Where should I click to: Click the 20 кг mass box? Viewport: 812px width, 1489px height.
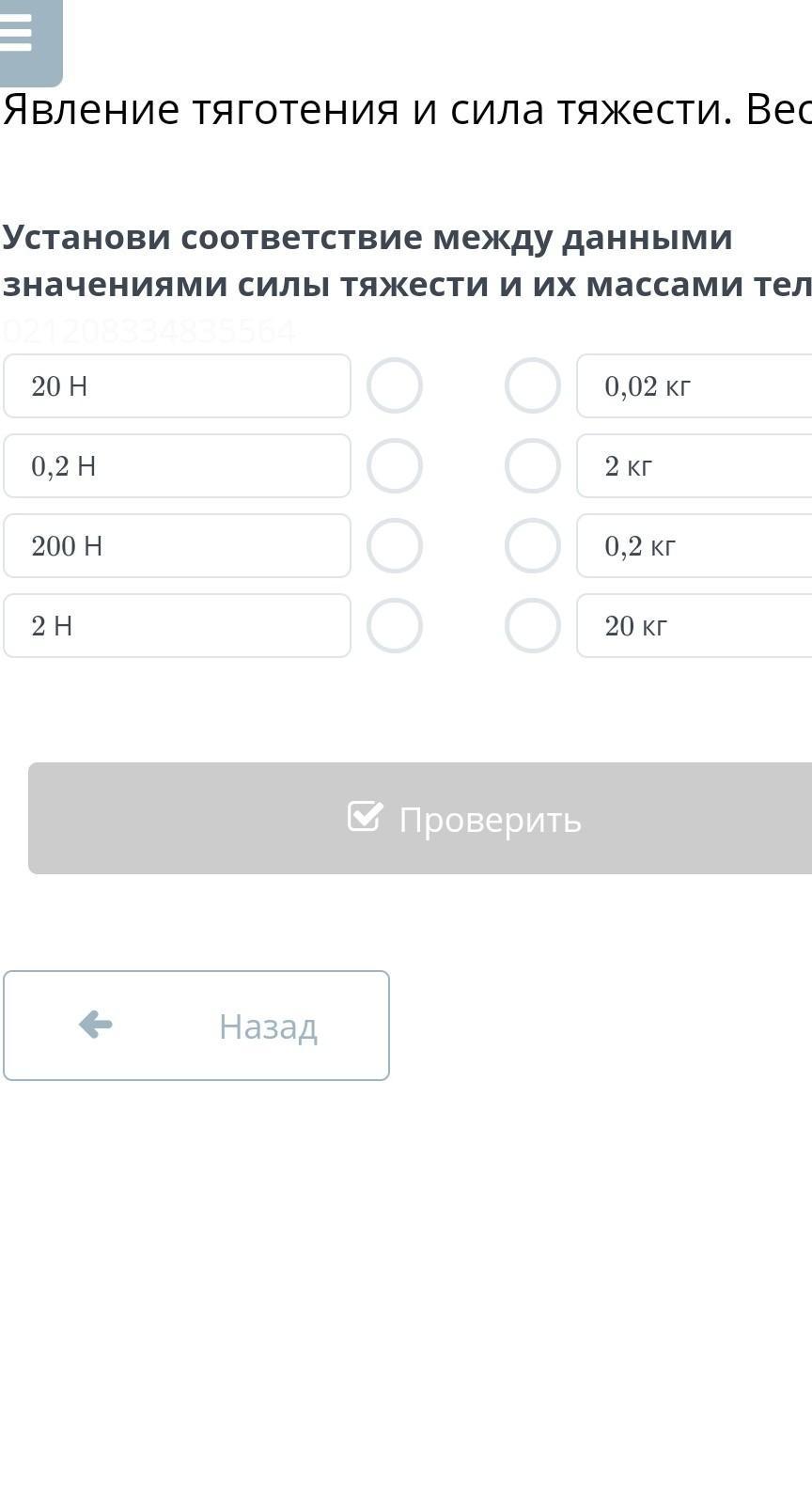point(695,625)
